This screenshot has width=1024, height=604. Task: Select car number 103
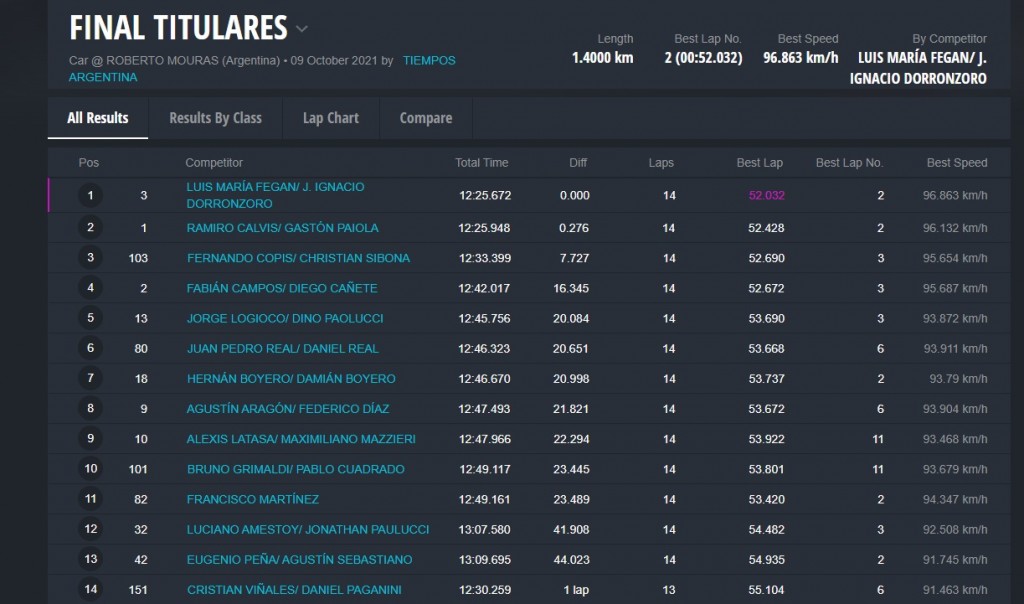click(138, 258)
